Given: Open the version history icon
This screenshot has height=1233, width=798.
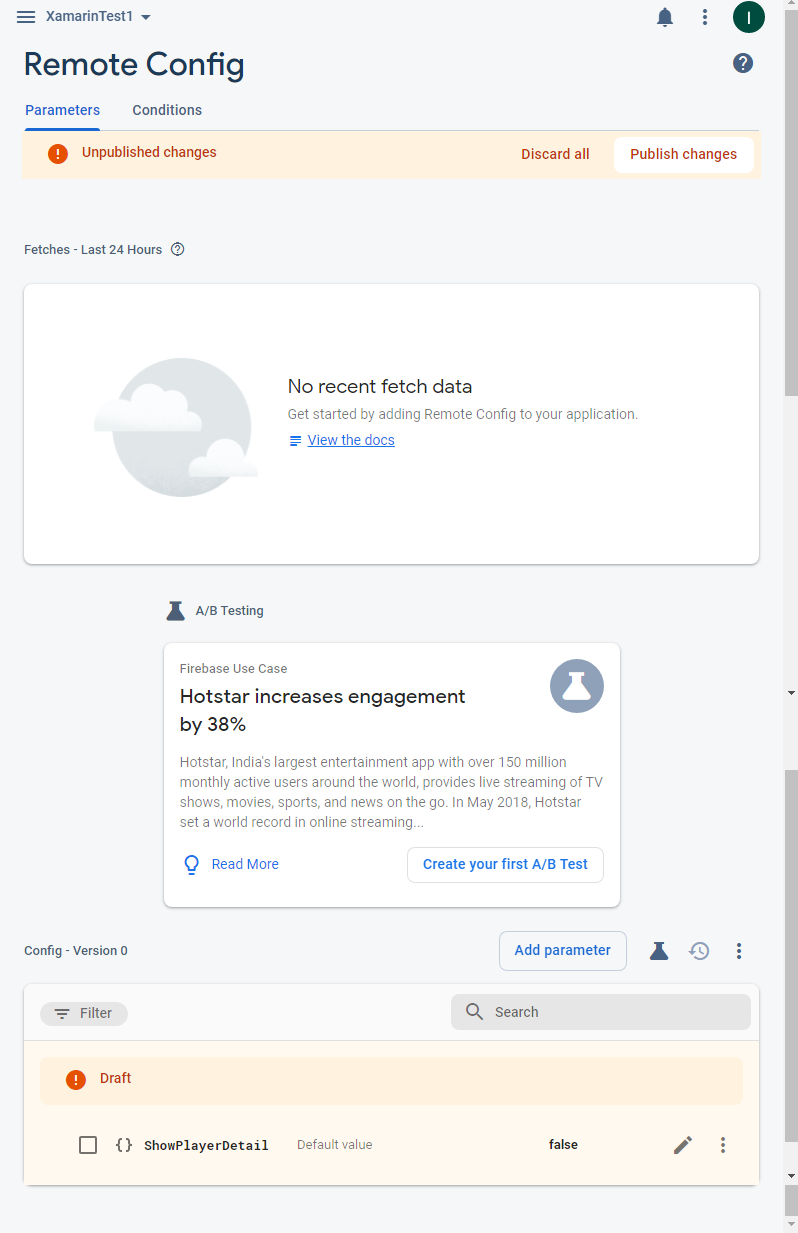Looking at the screenshot, I should point(699,951).
